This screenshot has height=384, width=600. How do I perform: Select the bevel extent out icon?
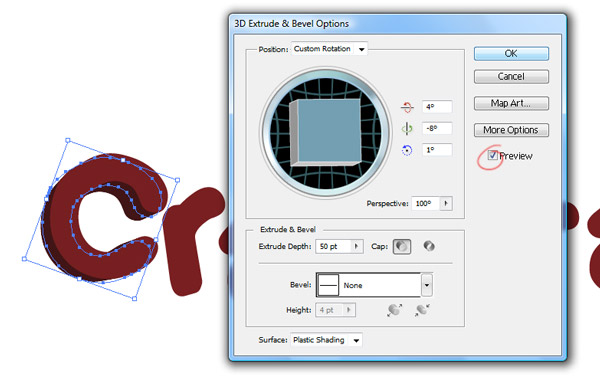[x=395, y=310]
